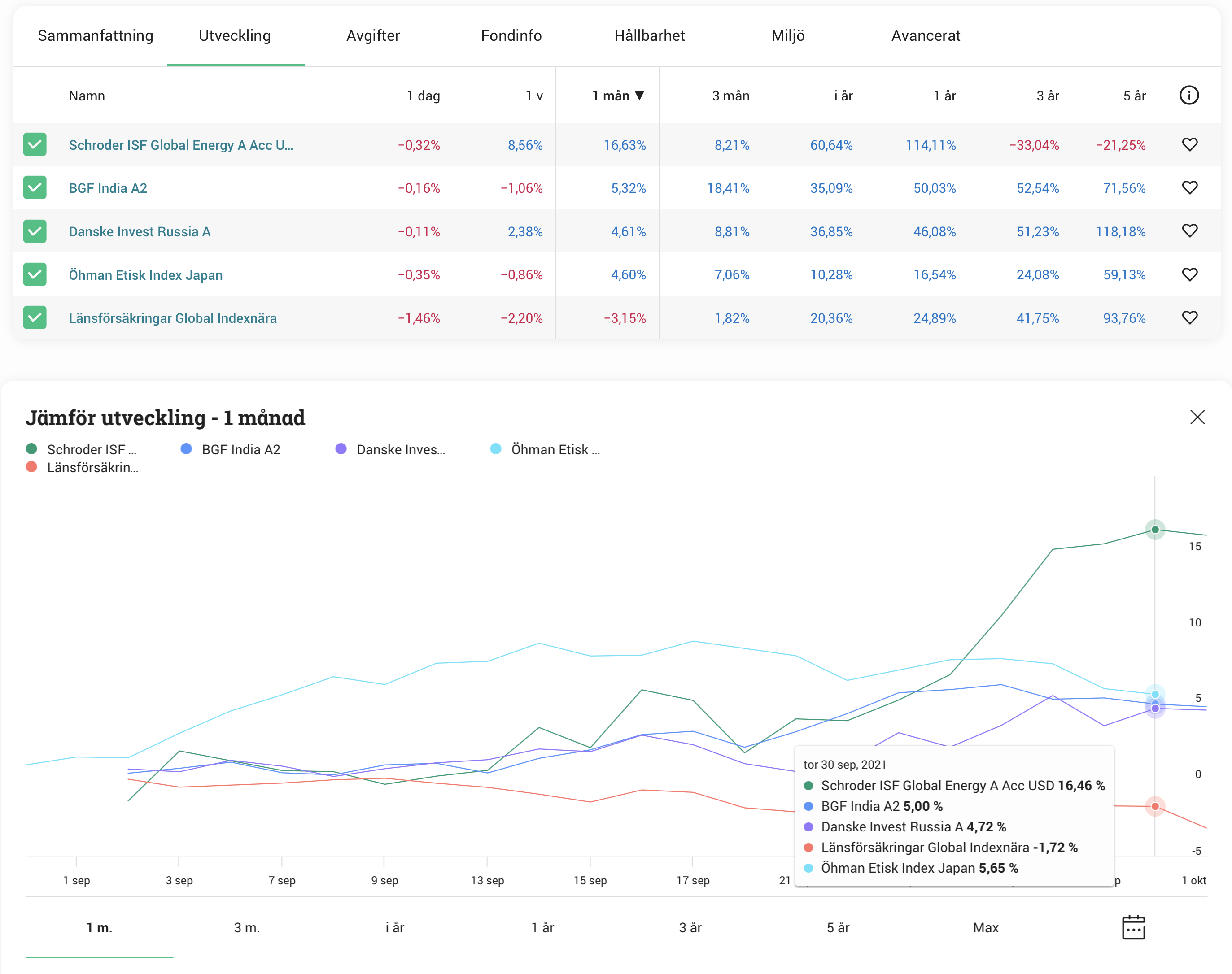Sort by the 1 mån column arrow
The height and width of the screenshot is (974, 1232).
pyautogui.click(x=639, y=96)
